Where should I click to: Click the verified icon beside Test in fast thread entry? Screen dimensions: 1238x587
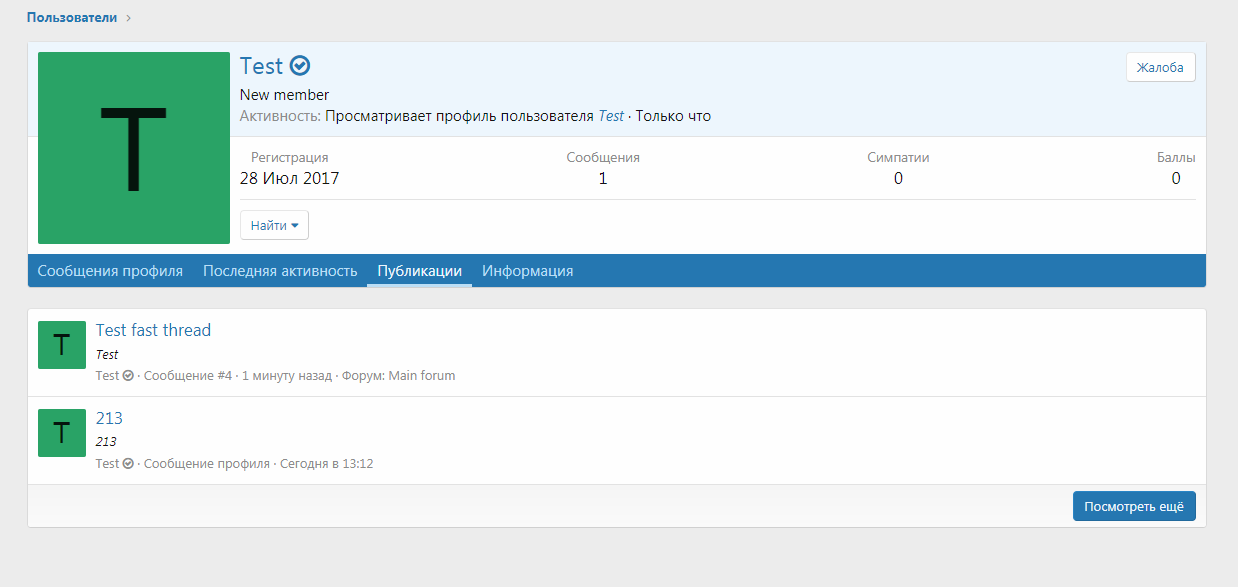click(125, 375)
